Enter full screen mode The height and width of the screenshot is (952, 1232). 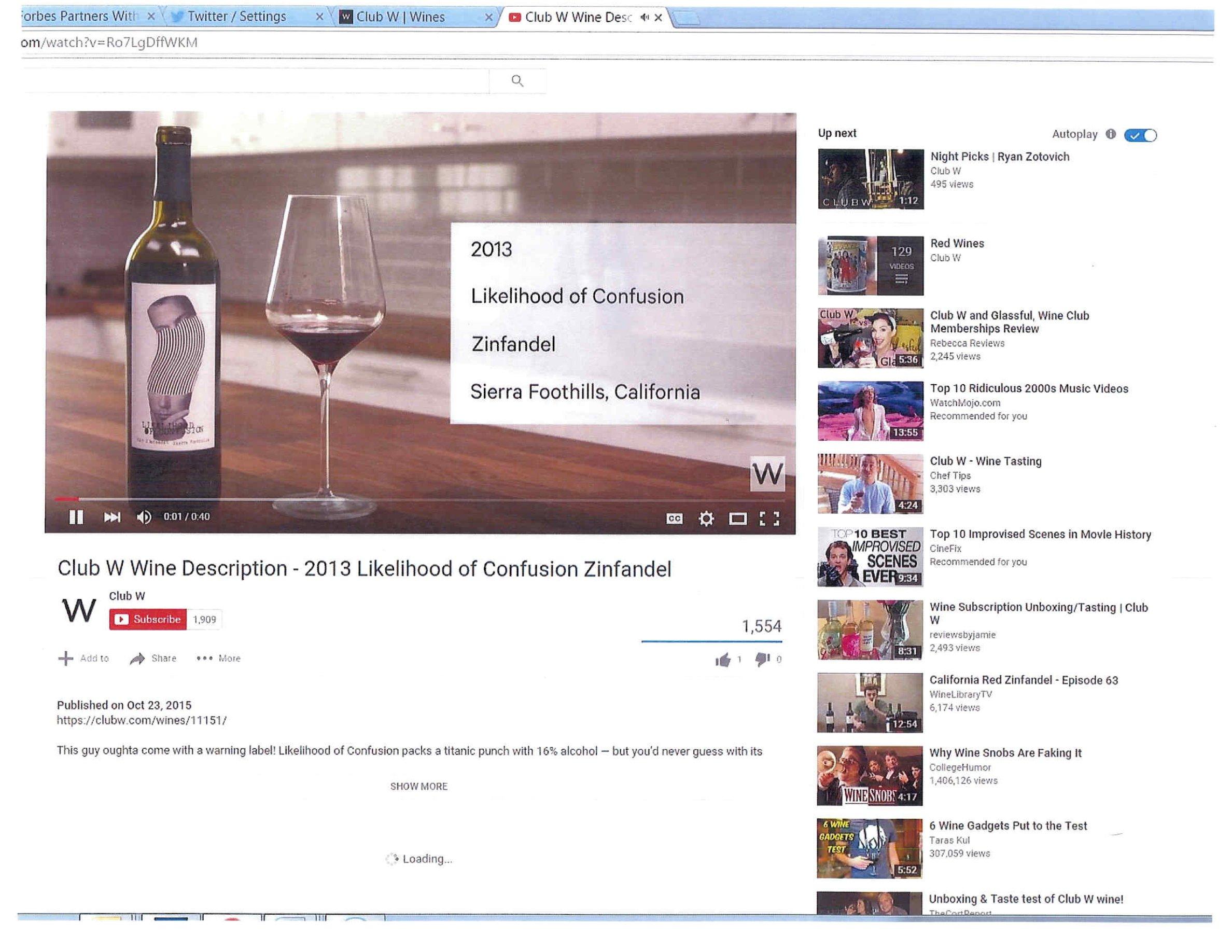(x=769, y=519)
